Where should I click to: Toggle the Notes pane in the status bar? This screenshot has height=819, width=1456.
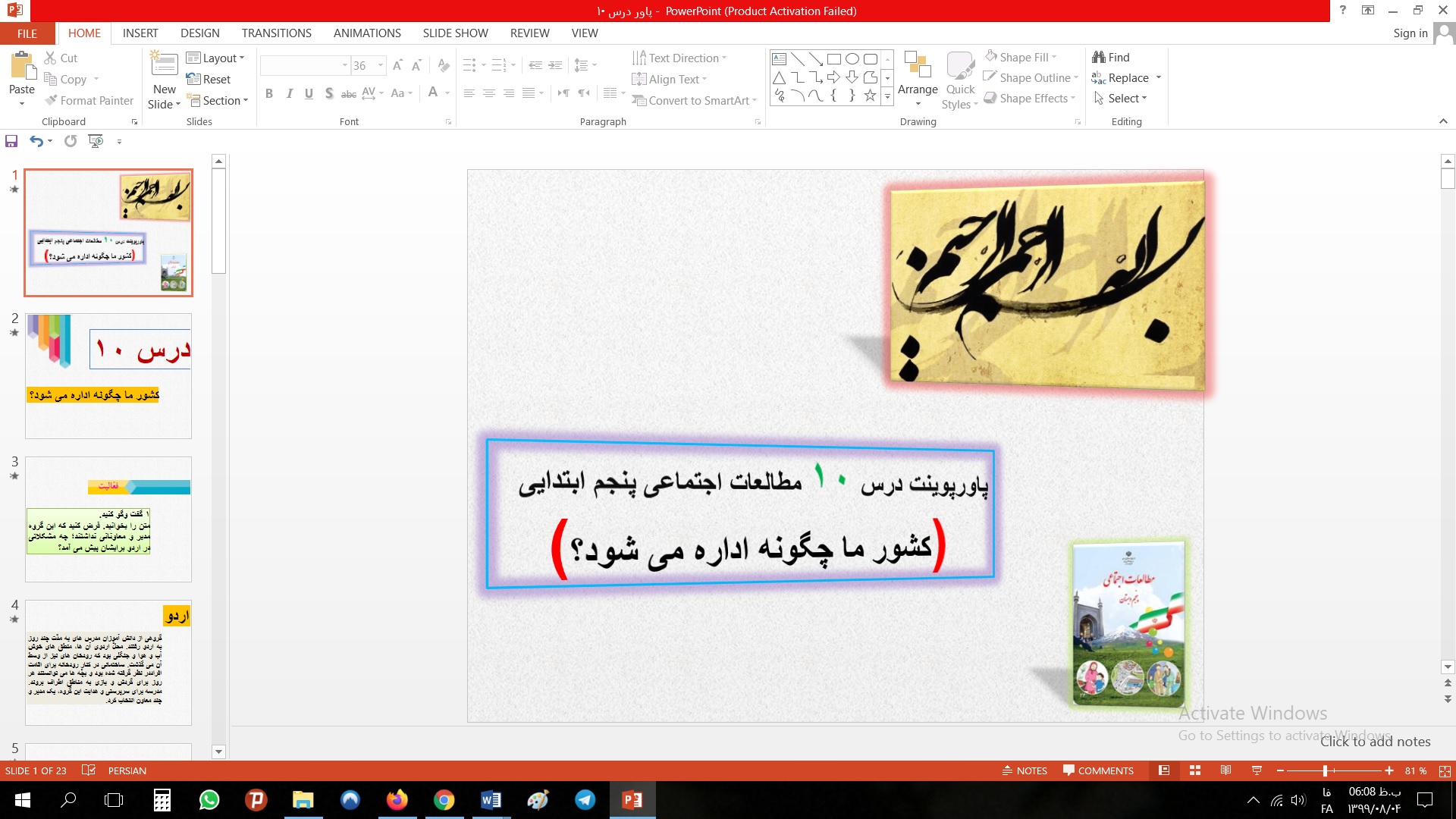coord(1025,770)
